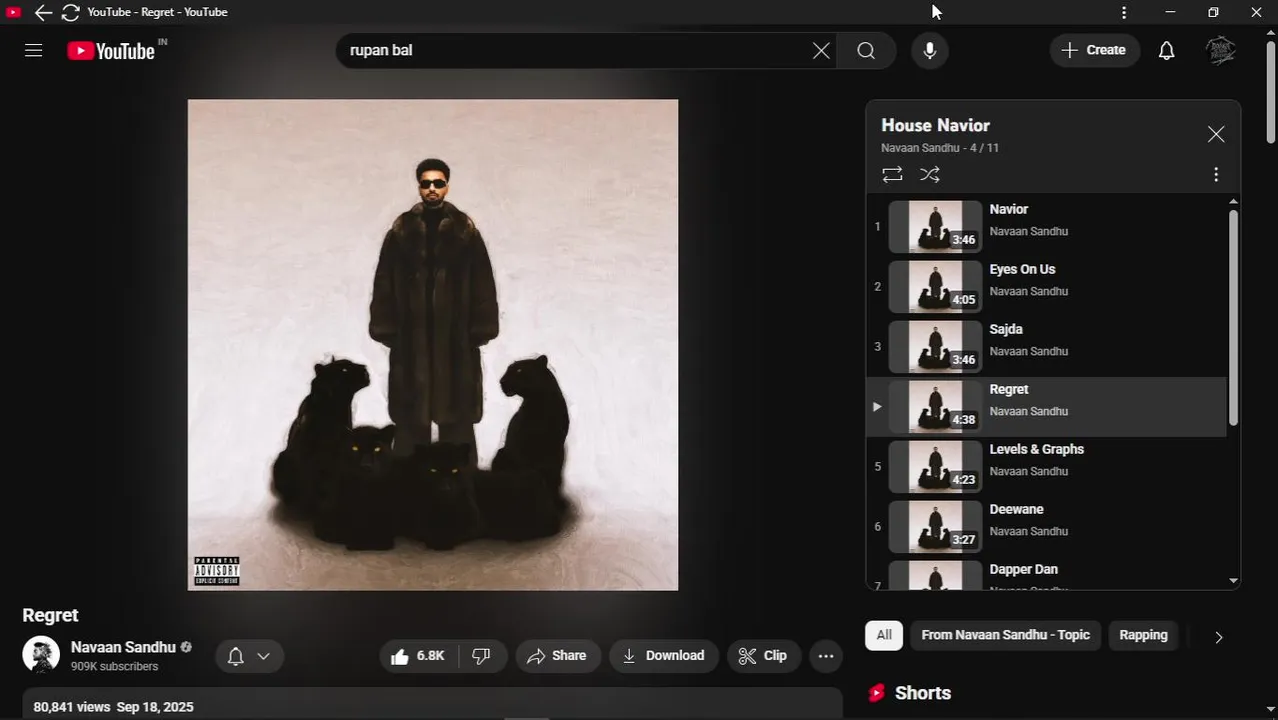Close the House Navior playlist panel
Viewport: 1278px width, 720px height.
click(x=1216, y=134)
